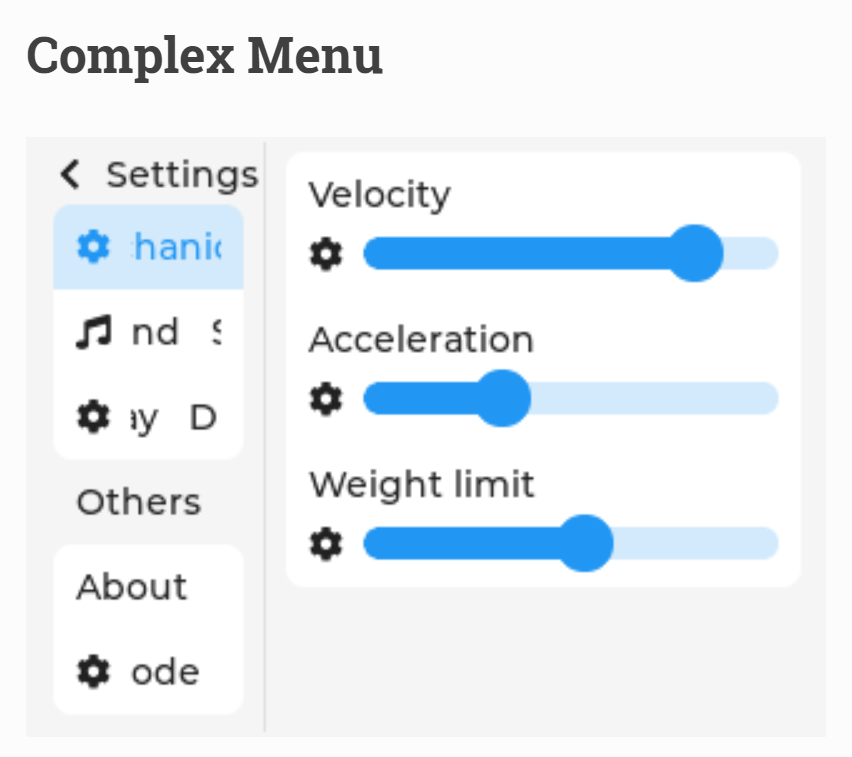Click the music note icon in sidebar

[93, 331]
